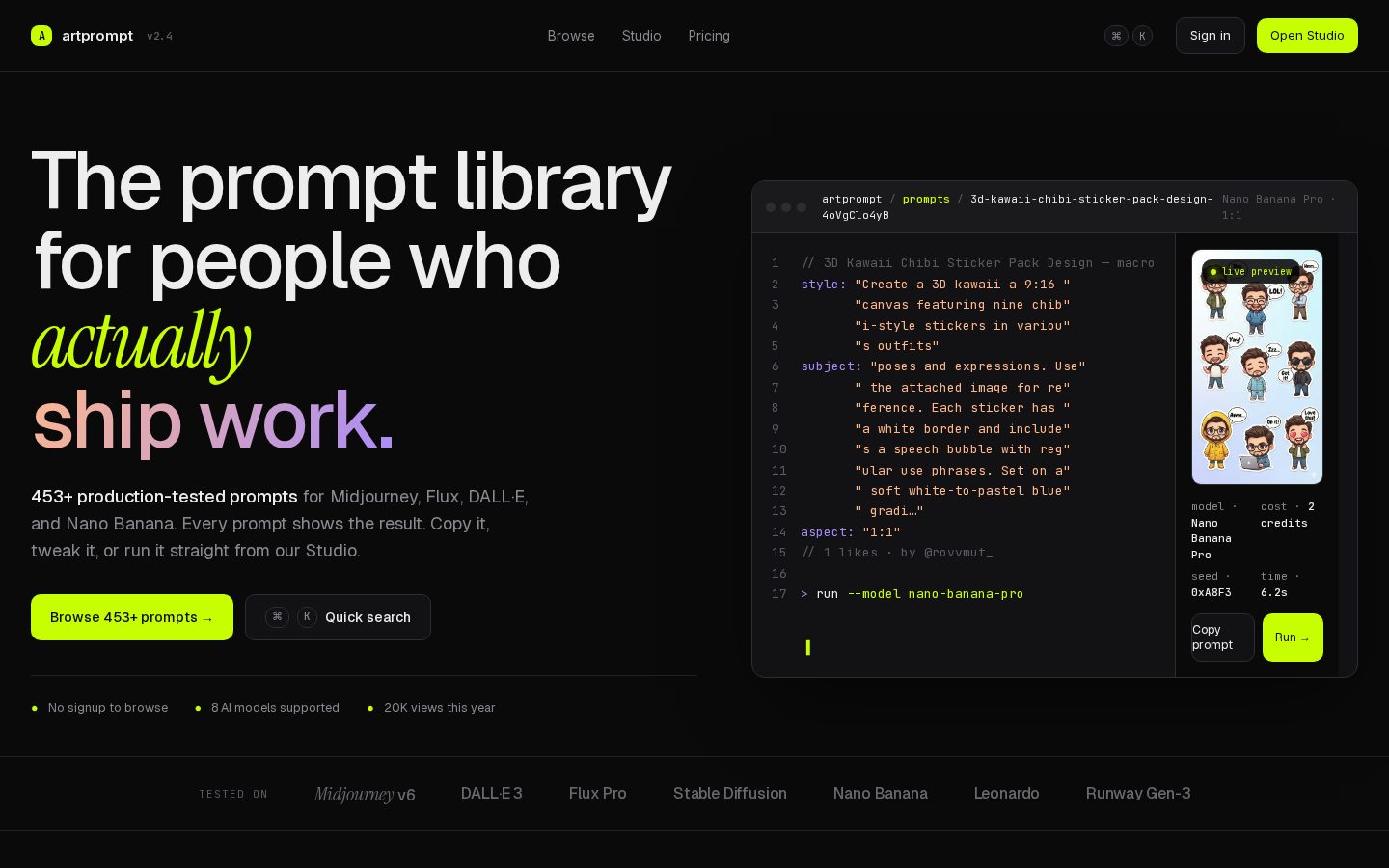
Task: Click the cost 2 credits value
Action: point(1288,515)
